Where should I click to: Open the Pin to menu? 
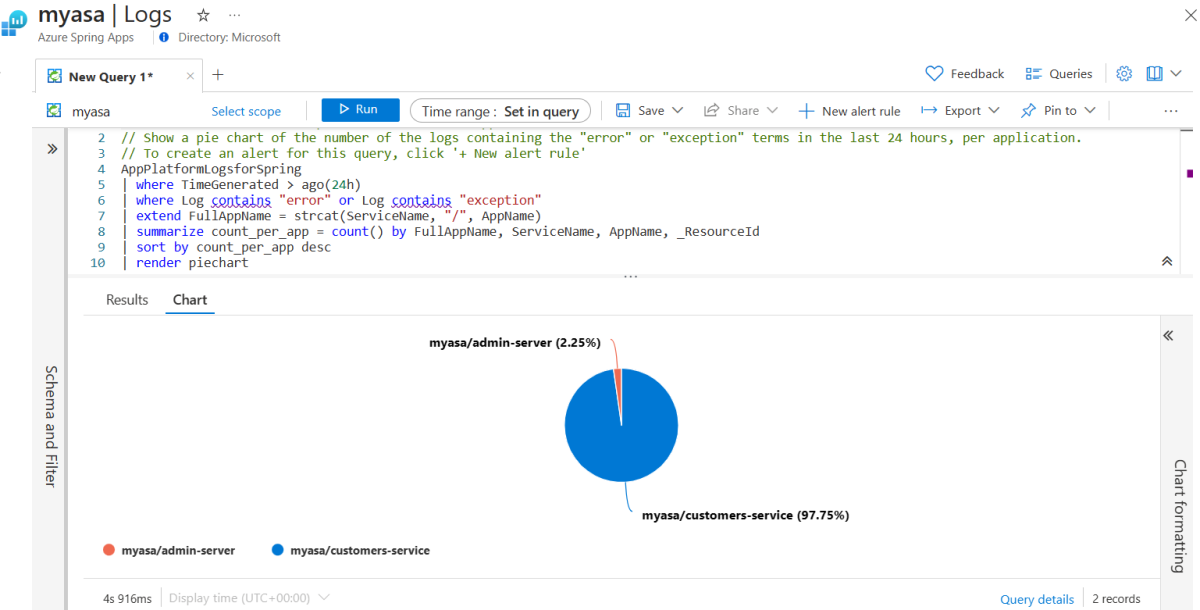point(1058,111)
